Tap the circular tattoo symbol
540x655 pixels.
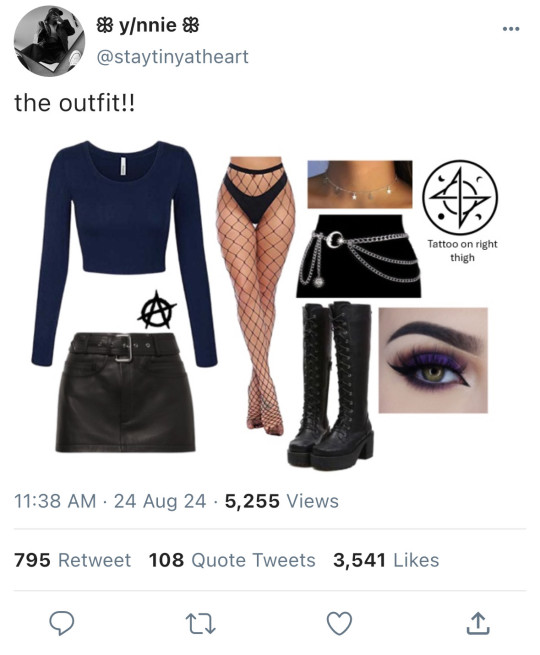(460, 197)
